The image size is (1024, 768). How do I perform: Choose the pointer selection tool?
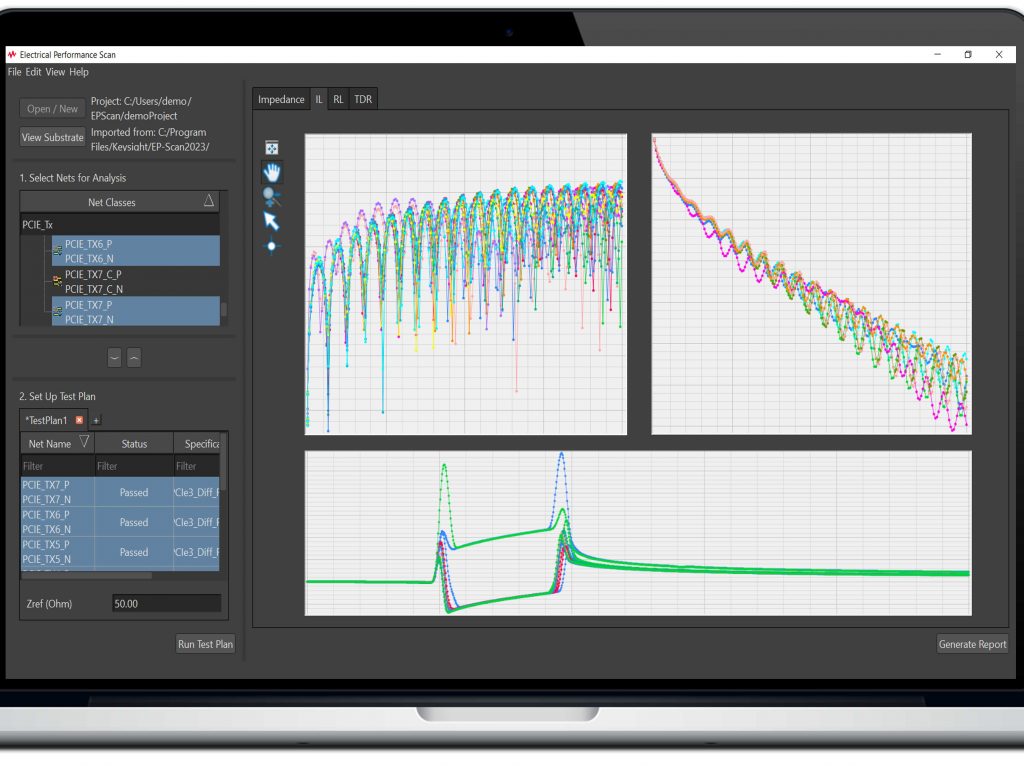[x=271, y=220]
